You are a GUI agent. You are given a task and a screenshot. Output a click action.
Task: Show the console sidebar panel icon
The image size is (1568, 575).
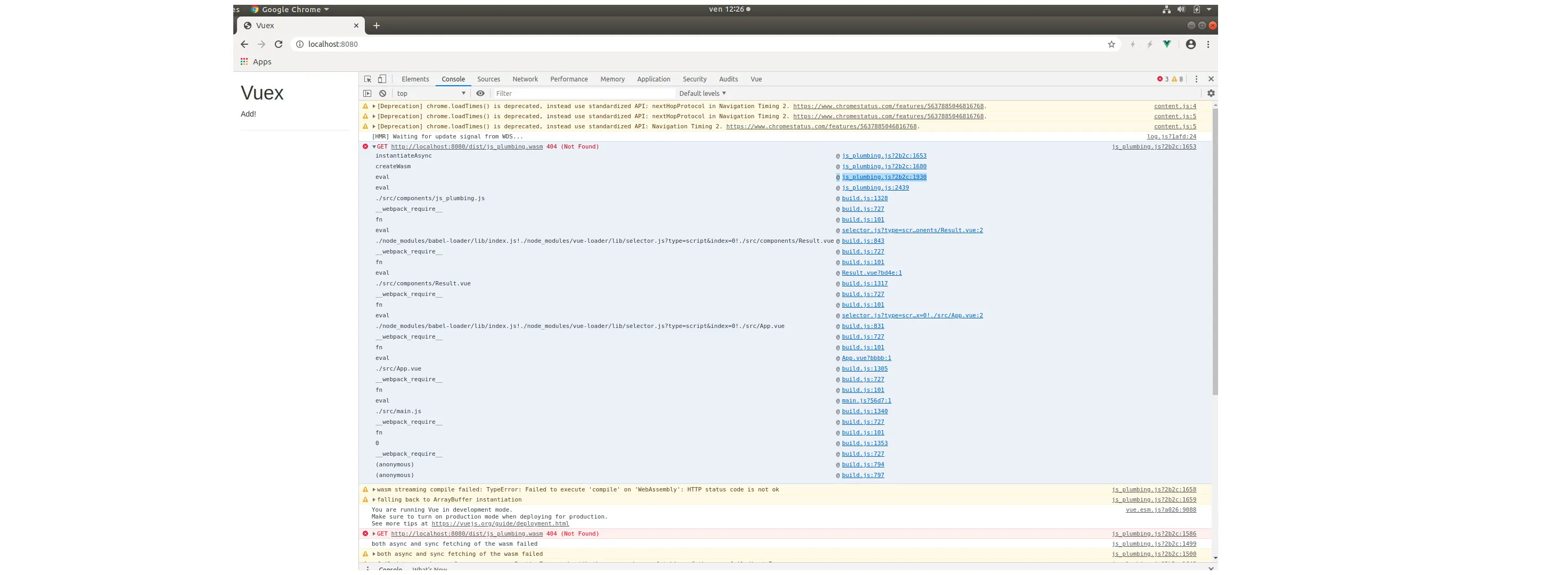coord(367,94)
